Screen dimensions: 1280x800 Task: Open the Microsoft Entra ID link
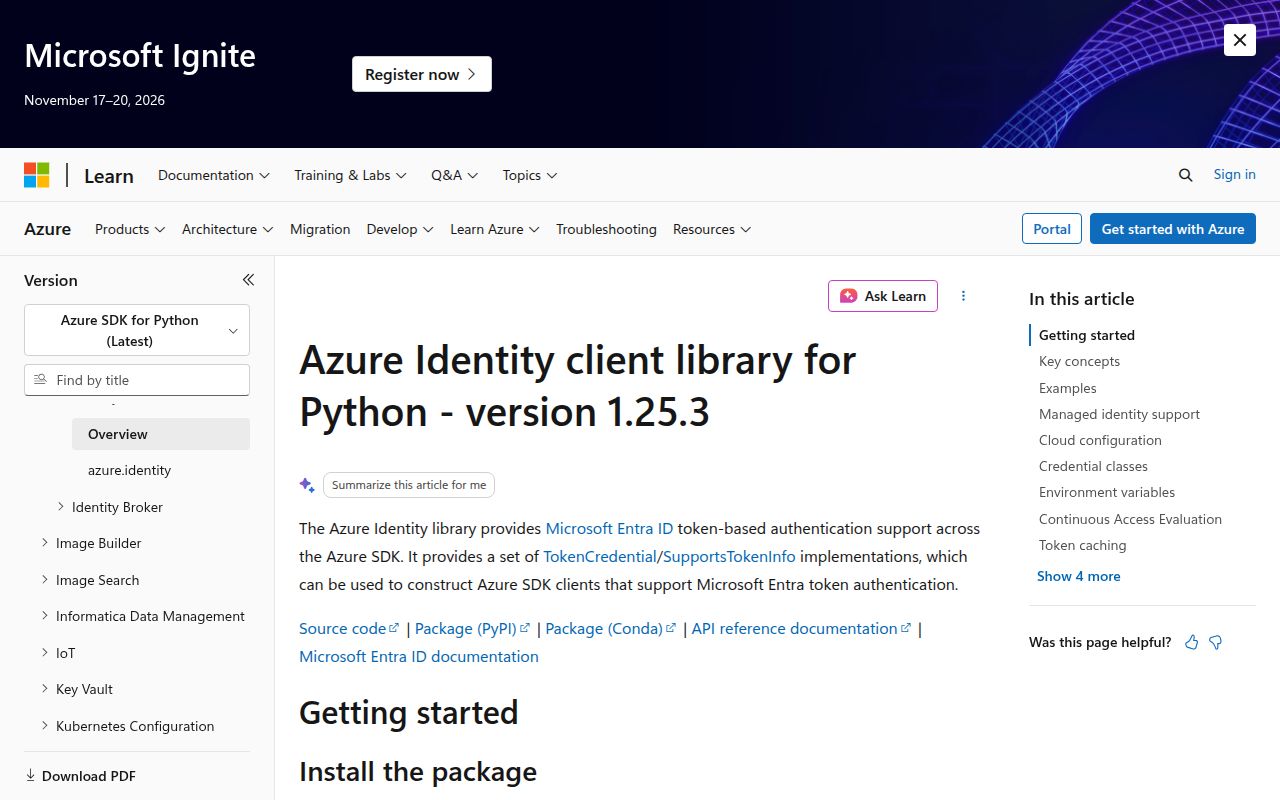[609, 528]
